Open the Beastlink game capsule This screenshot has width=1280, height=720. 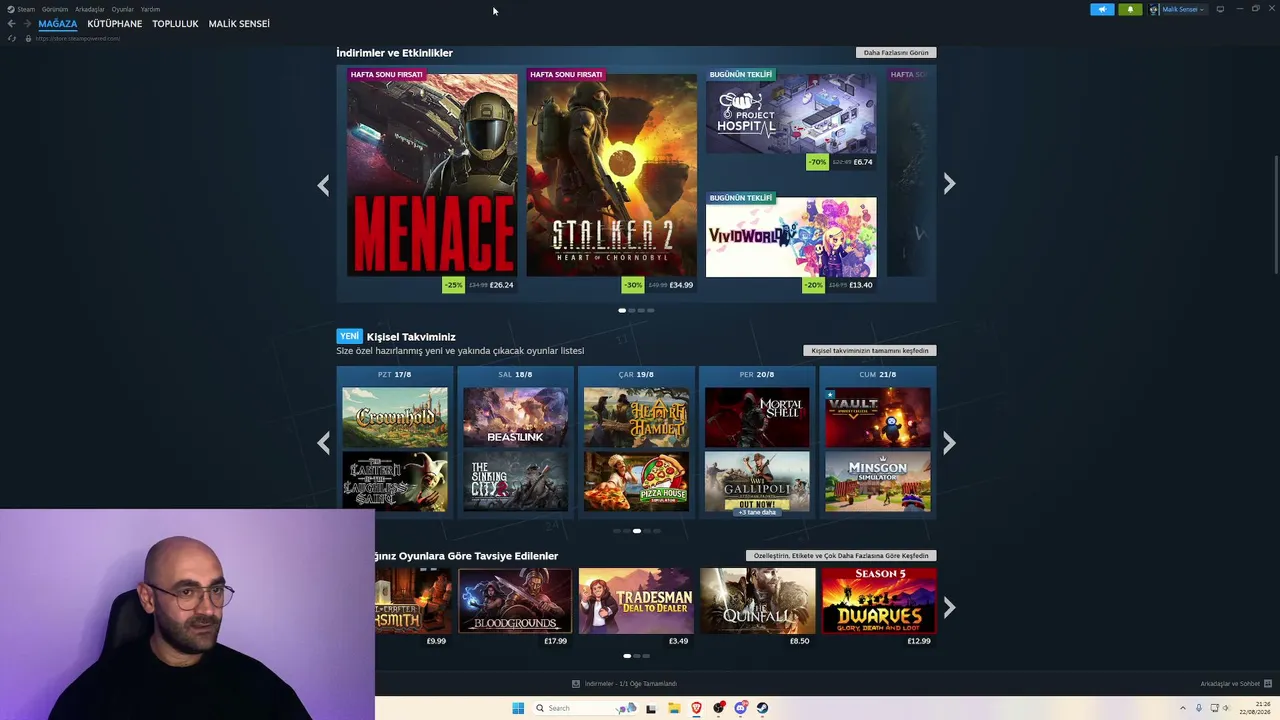(x=515, y=417)
